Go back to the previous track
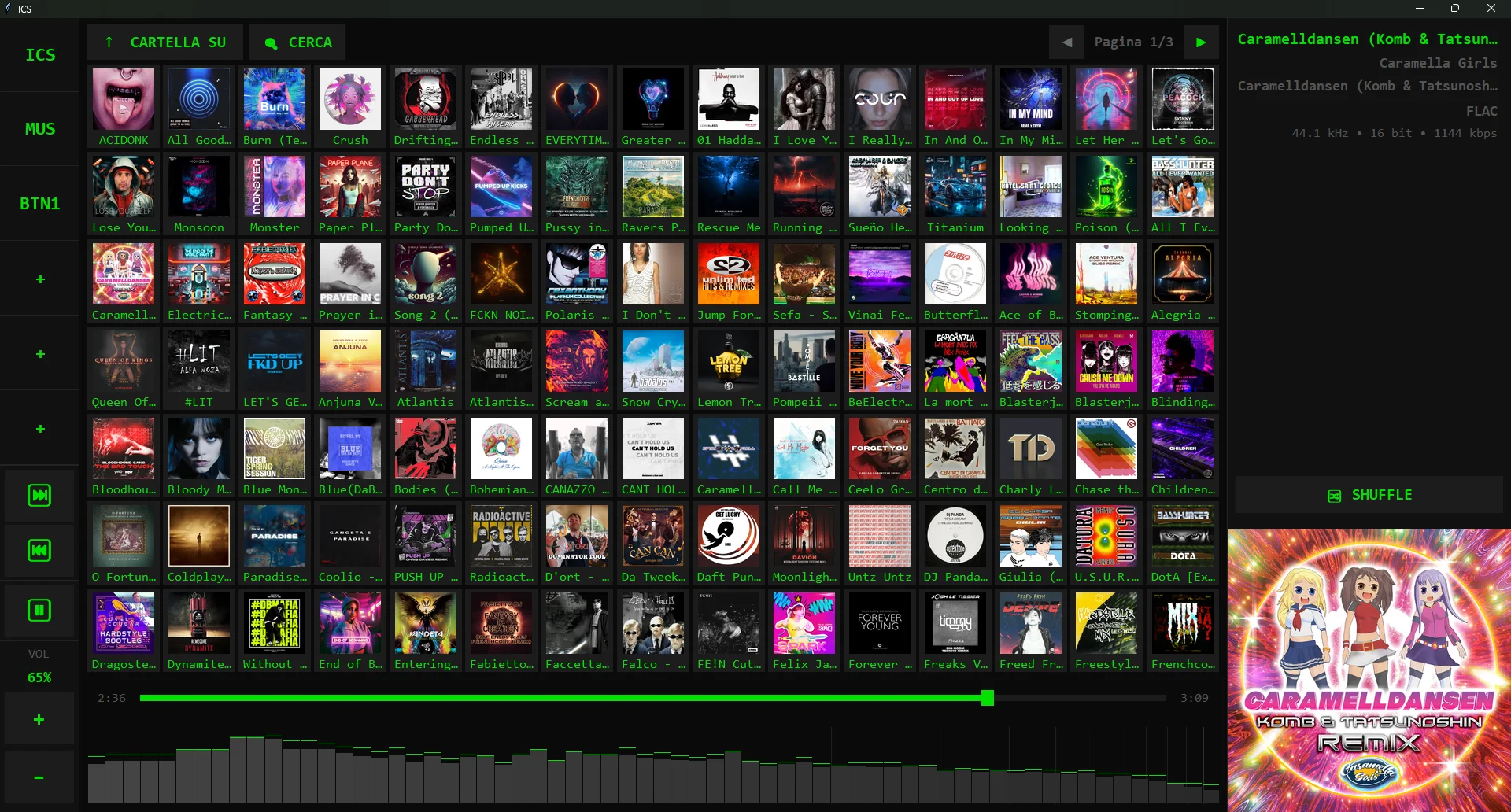This screenshot has width=1511, height=812. click(x=39, y=551)
